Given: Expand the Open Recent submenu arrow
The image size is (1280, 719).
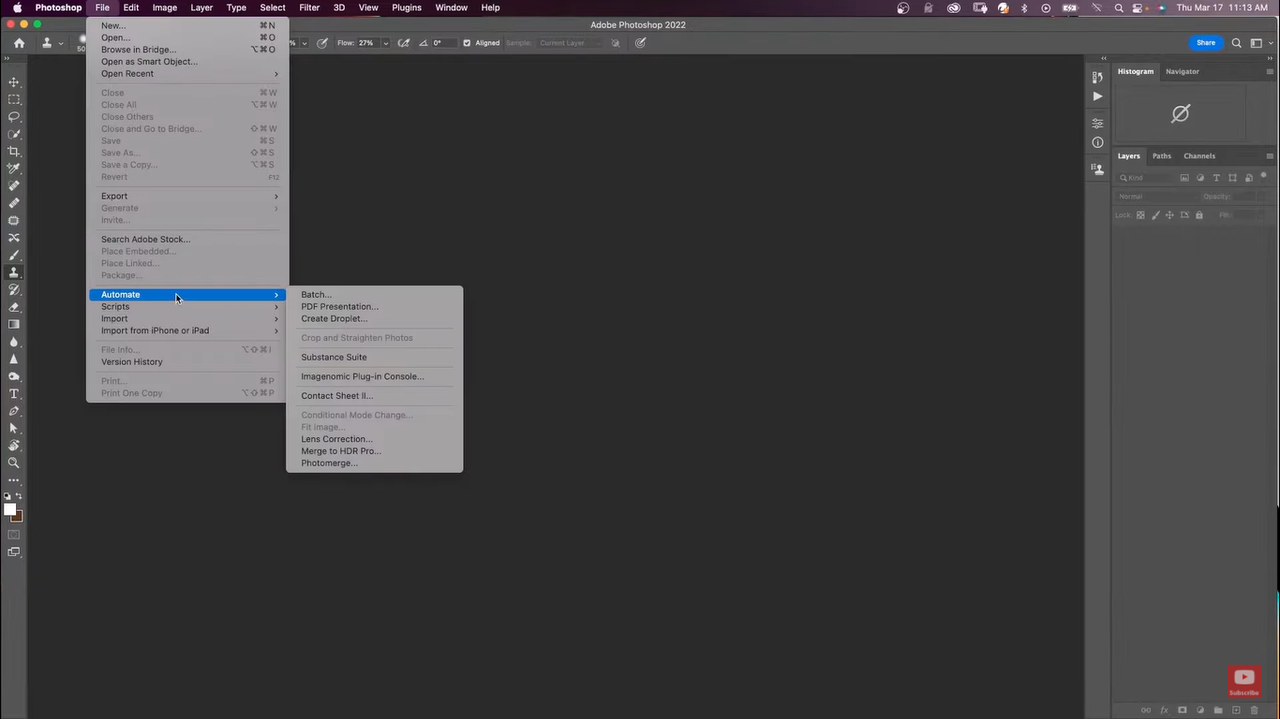Looking at the screenshot, I should click(276, 74).
